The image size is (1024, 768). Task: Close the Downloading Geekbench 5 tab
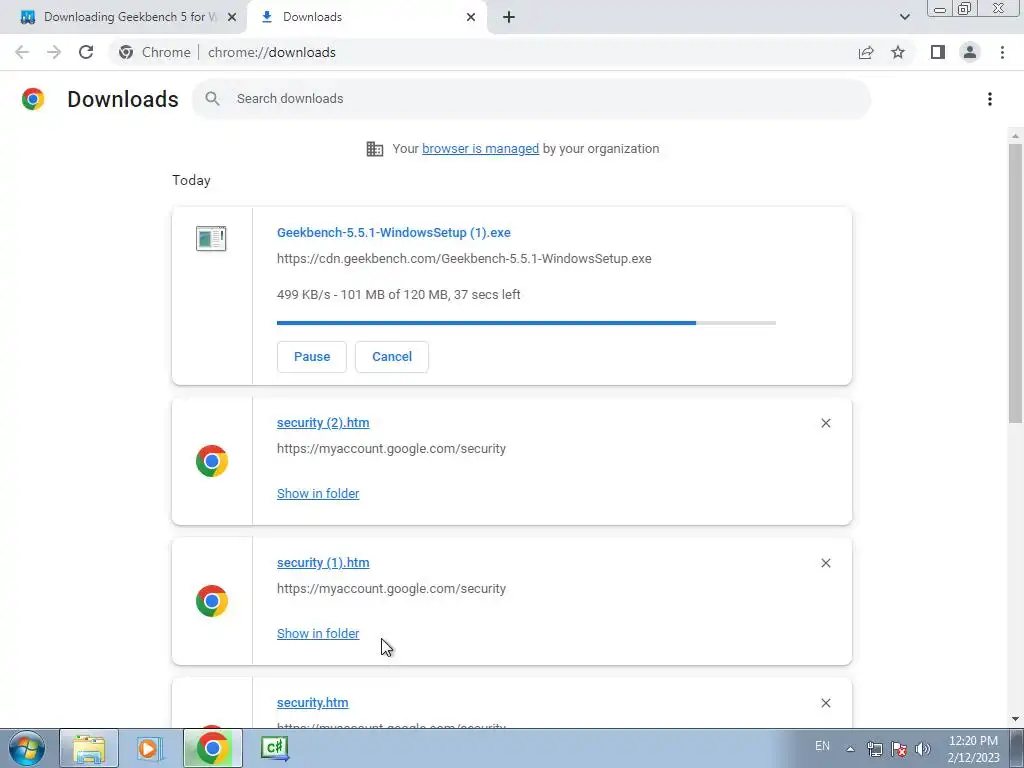click(x=232, y=17)
